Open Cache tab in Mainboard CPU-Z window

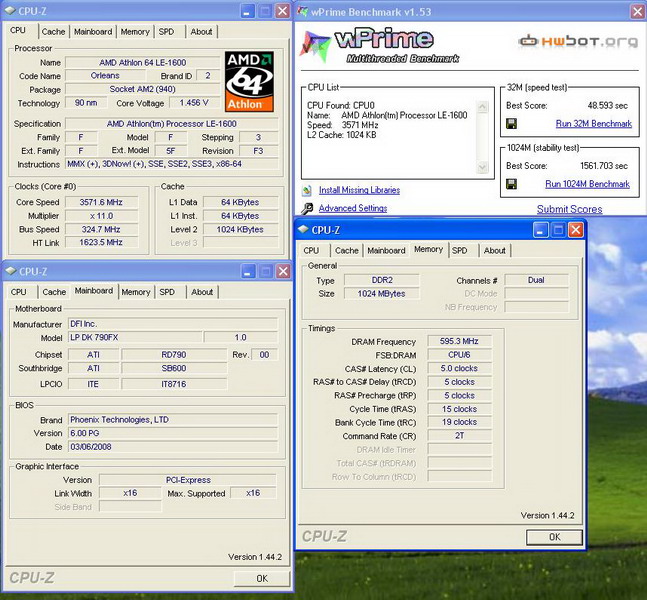point(54,292)
